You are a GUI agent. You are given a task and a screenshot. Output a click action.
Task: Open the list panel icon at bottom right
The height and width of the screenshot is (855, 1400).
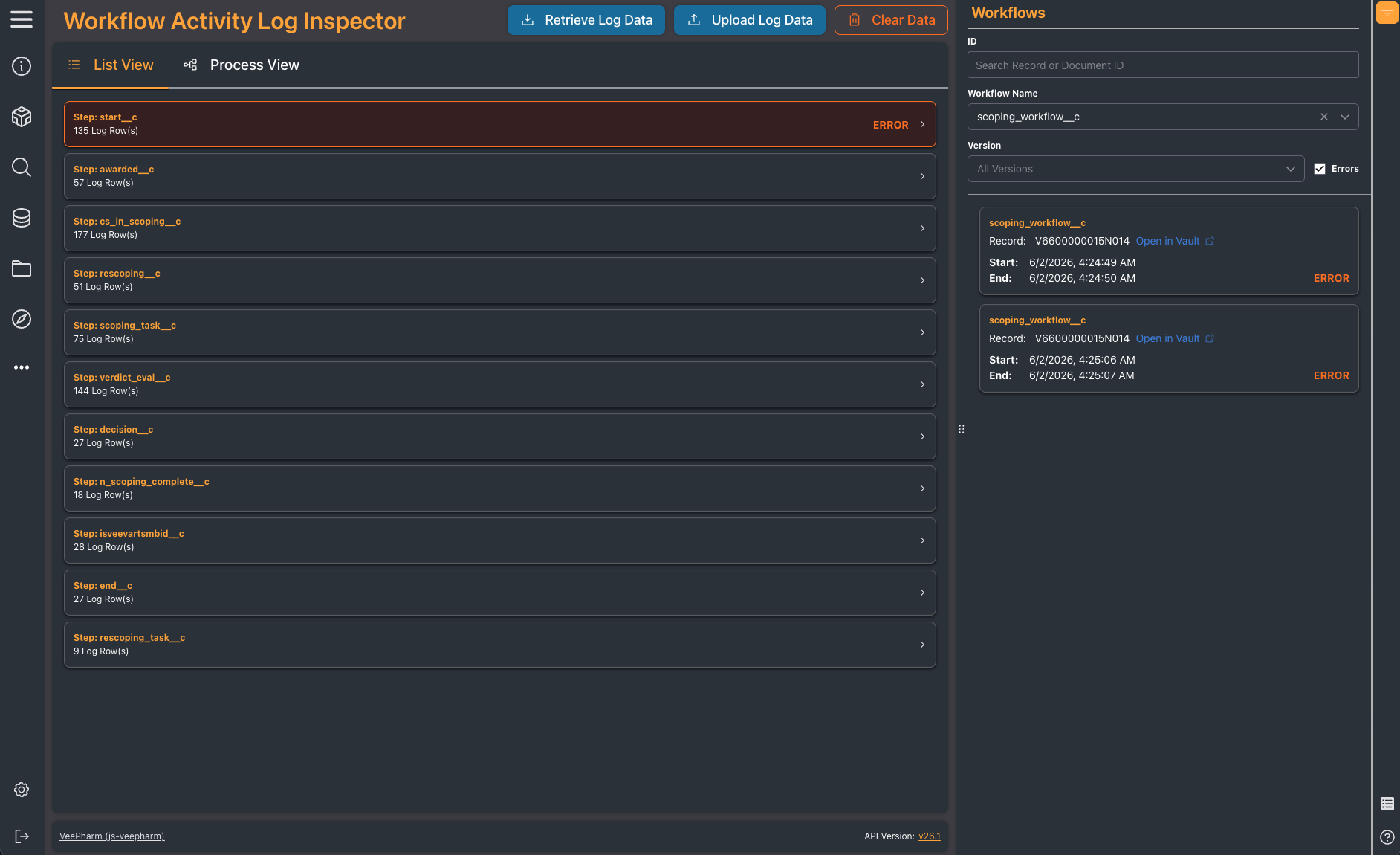(1387, 804)
